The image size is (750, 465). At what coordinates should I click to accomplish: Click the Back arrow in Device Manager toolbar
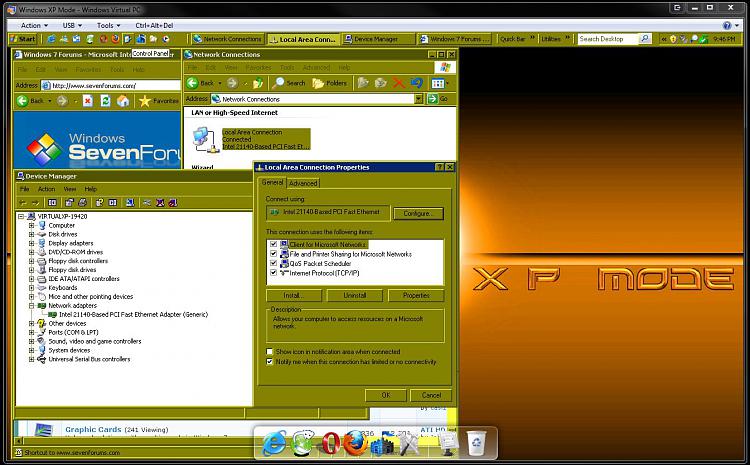point(22,203)
